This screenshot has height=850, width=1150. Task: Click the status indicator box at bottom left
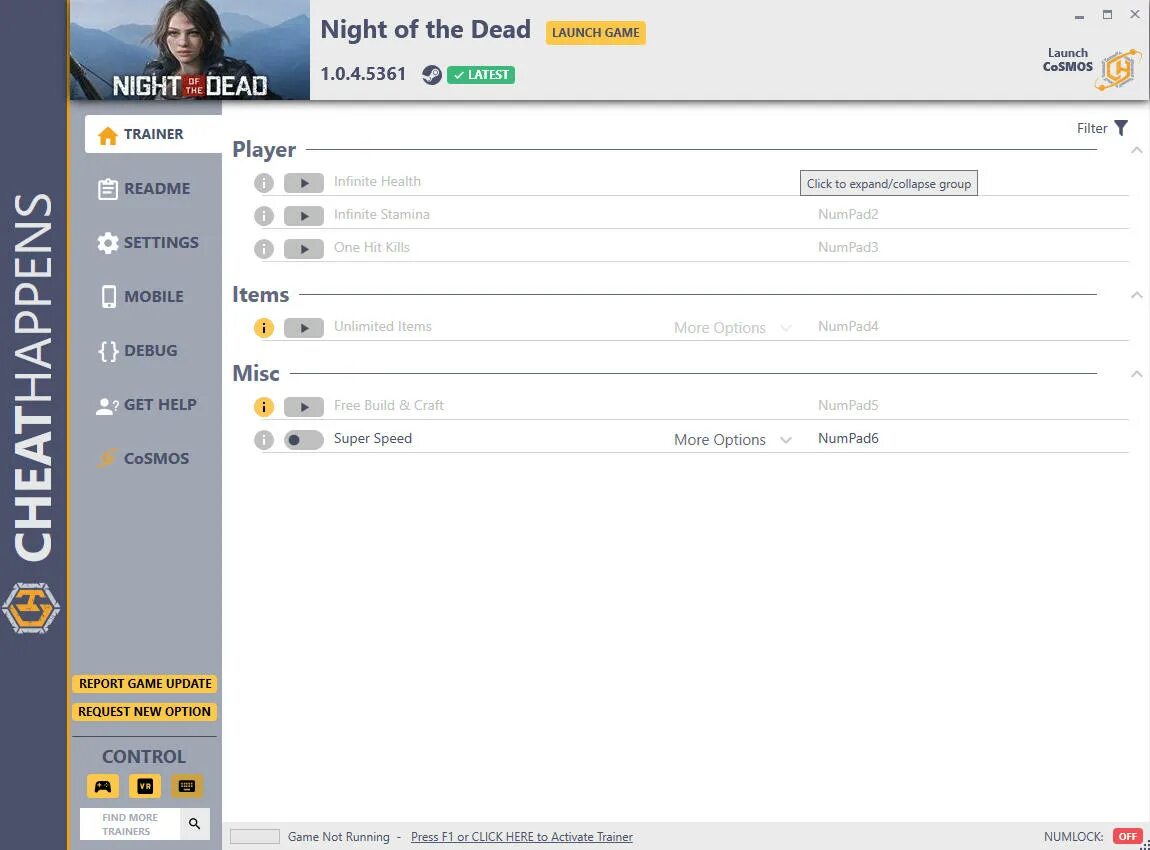[x=254, y=837]
